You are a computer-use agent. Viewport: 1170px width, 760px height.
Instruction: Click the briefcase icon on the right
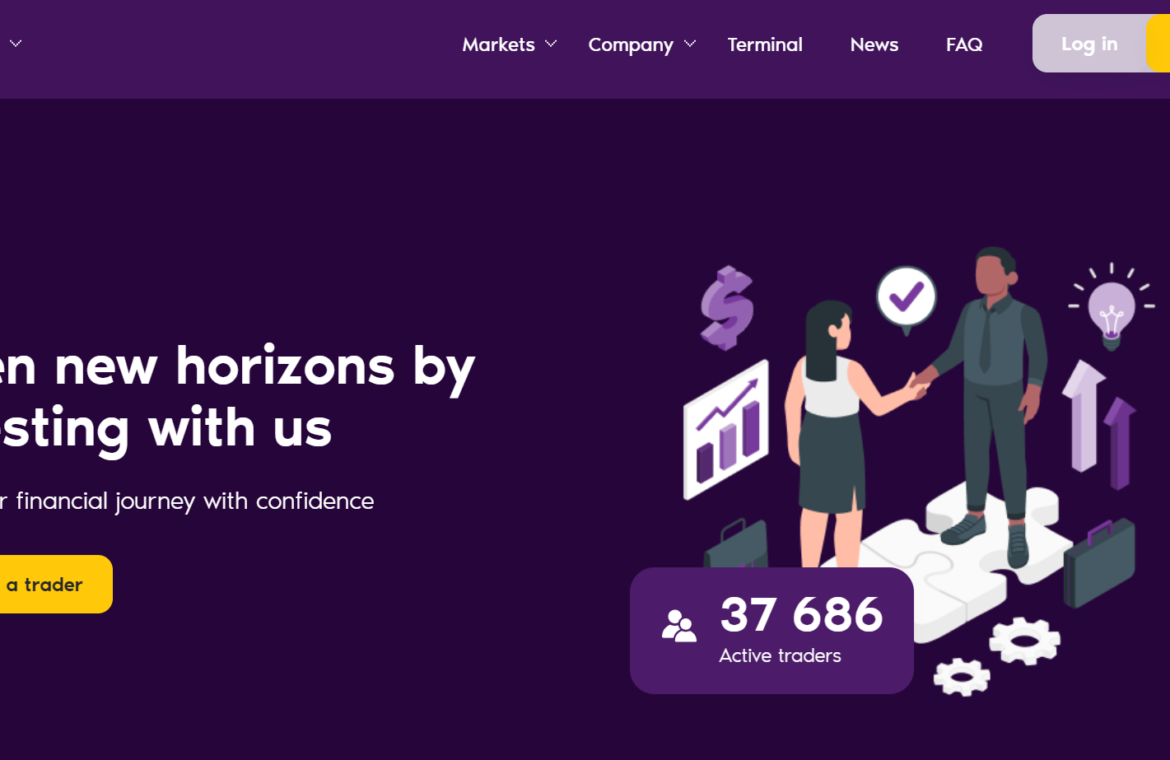(x=1099, y=562)
